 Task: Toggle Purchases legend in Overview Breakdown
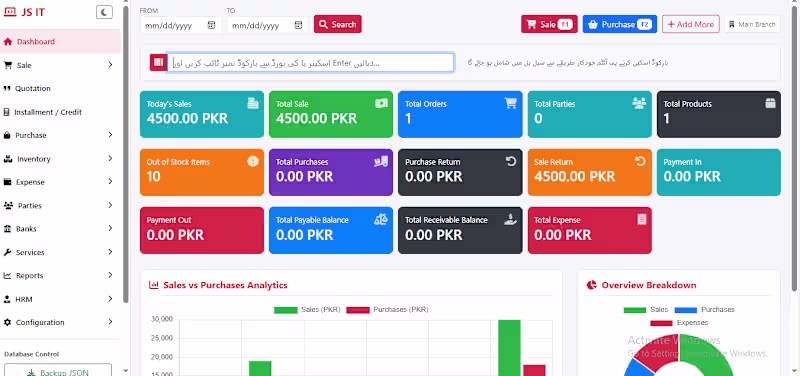tap(705, 310)
